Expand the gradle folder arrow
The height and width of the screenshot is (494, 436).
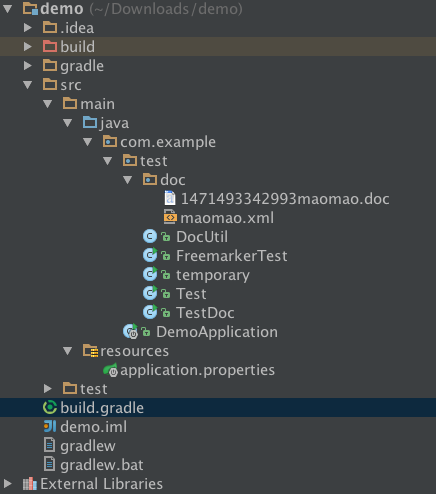pos(28,65)
